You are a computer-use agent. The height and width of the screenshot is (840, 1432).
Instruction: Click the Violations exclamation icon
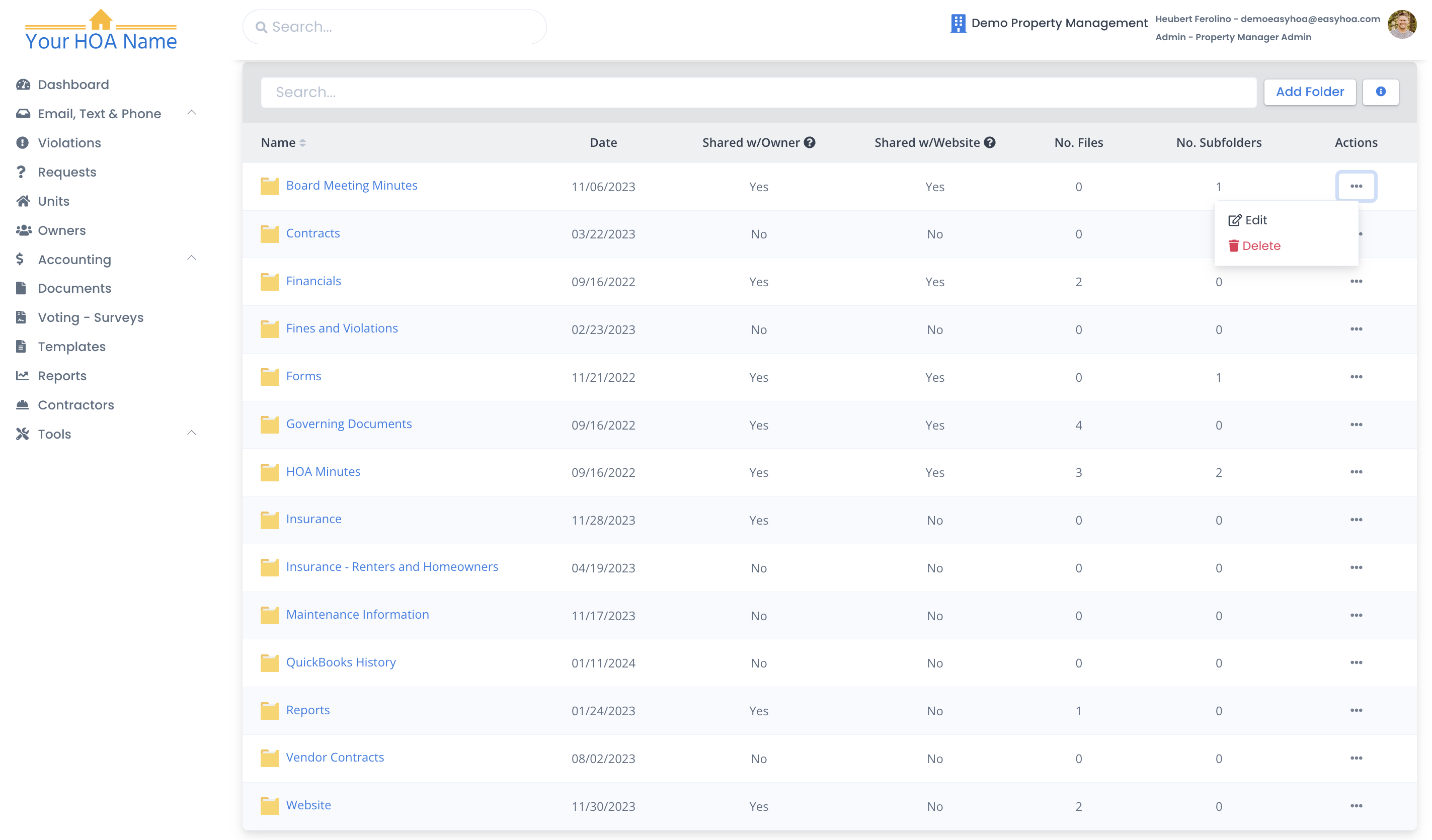(x=22, y=142)
